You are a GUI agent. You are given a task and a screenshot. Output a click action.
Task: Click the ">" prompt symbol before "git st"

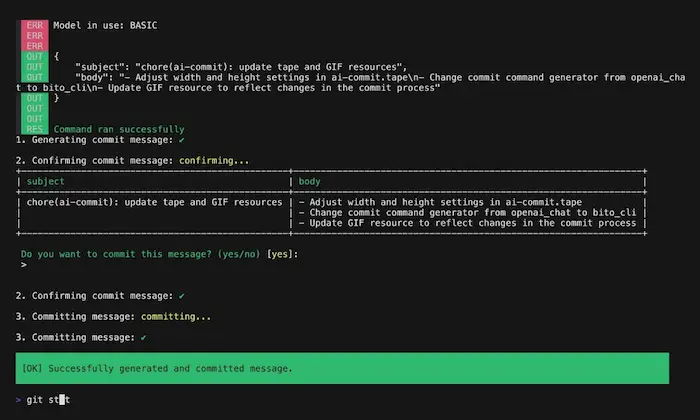tap(18, 399)
